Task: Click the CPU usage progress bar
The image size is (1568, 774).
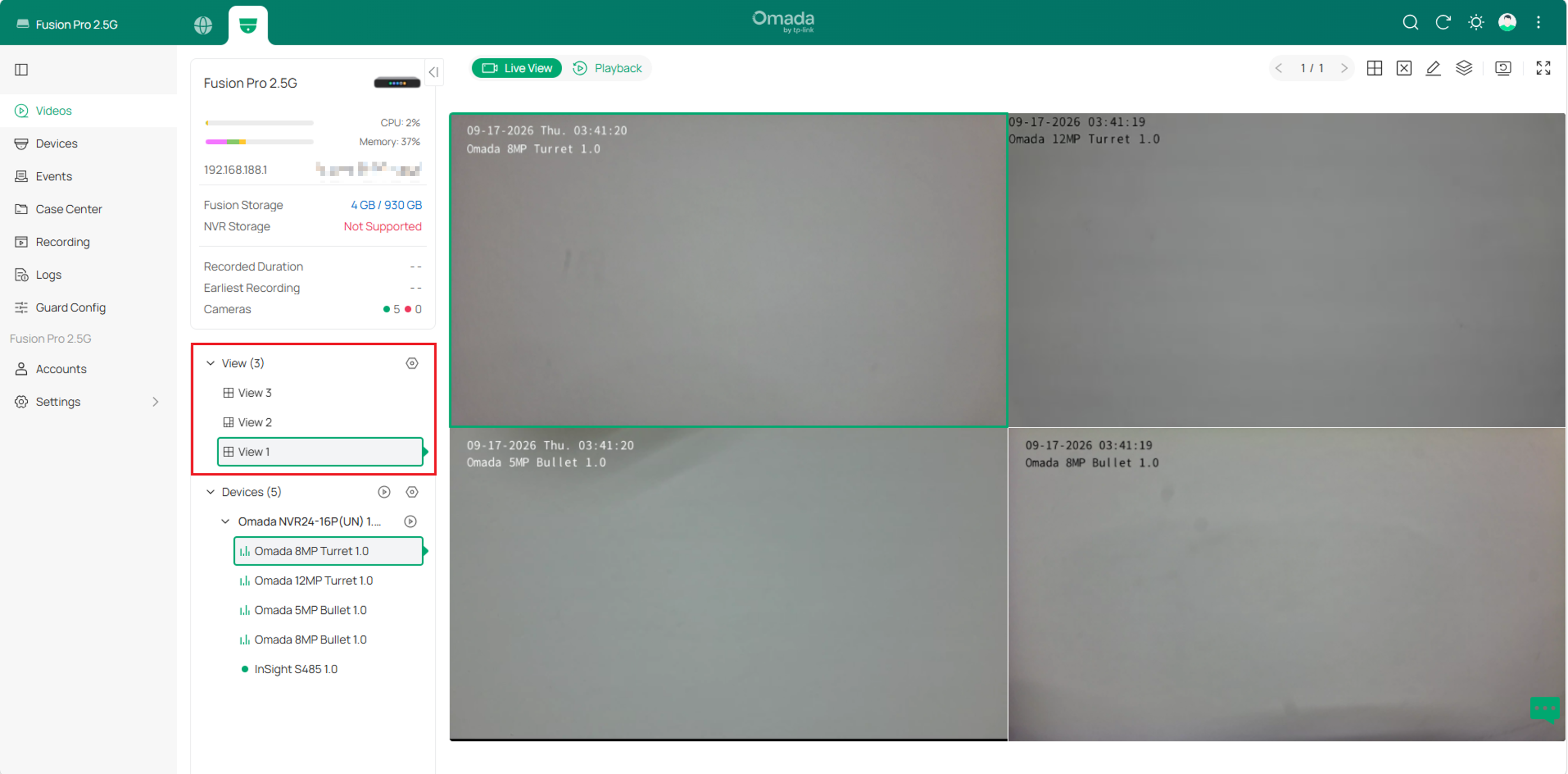Action: click(x=259, y=123)
